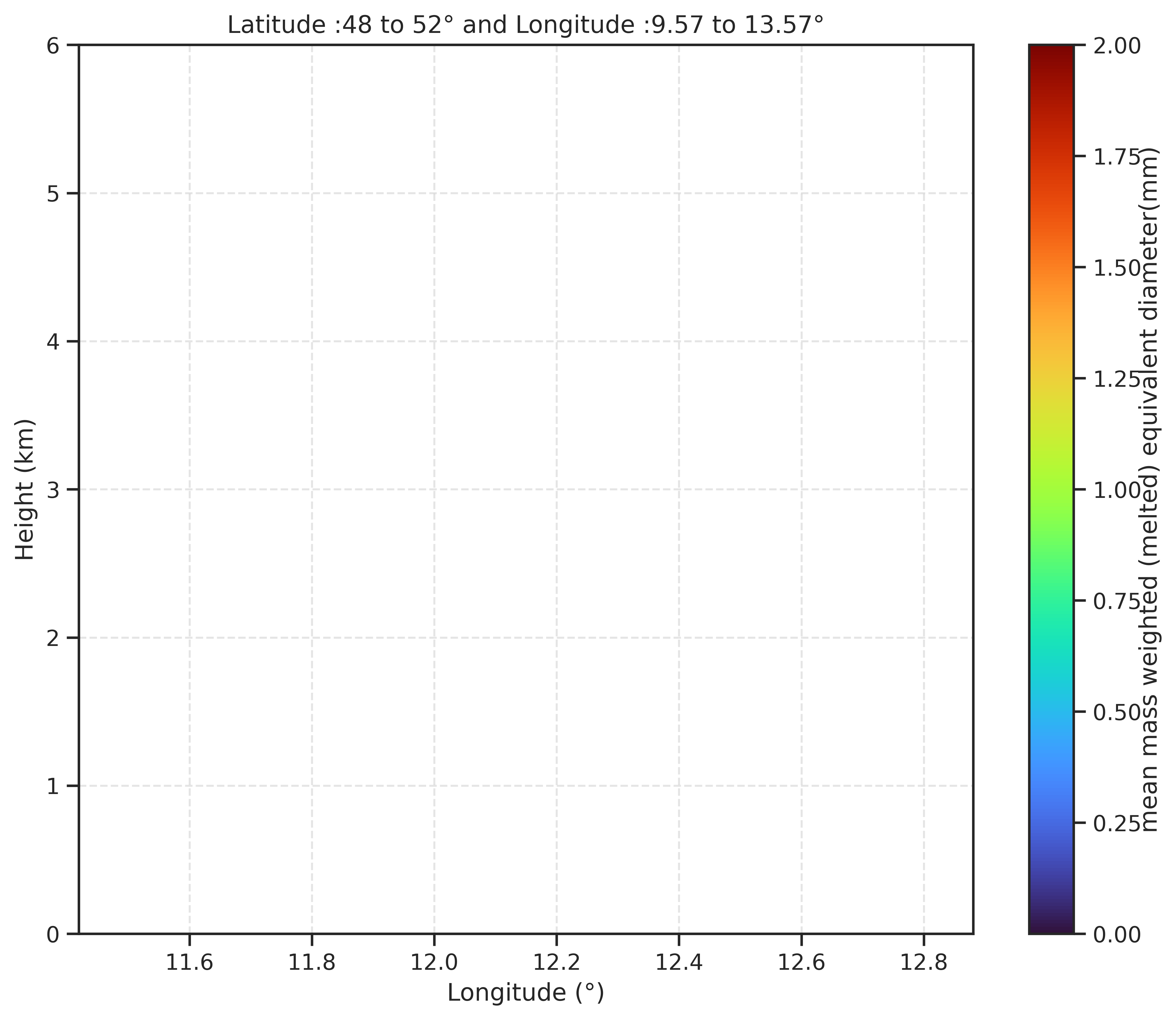
Task: Click the 11.6 longitude tick label
Action: 190,963
